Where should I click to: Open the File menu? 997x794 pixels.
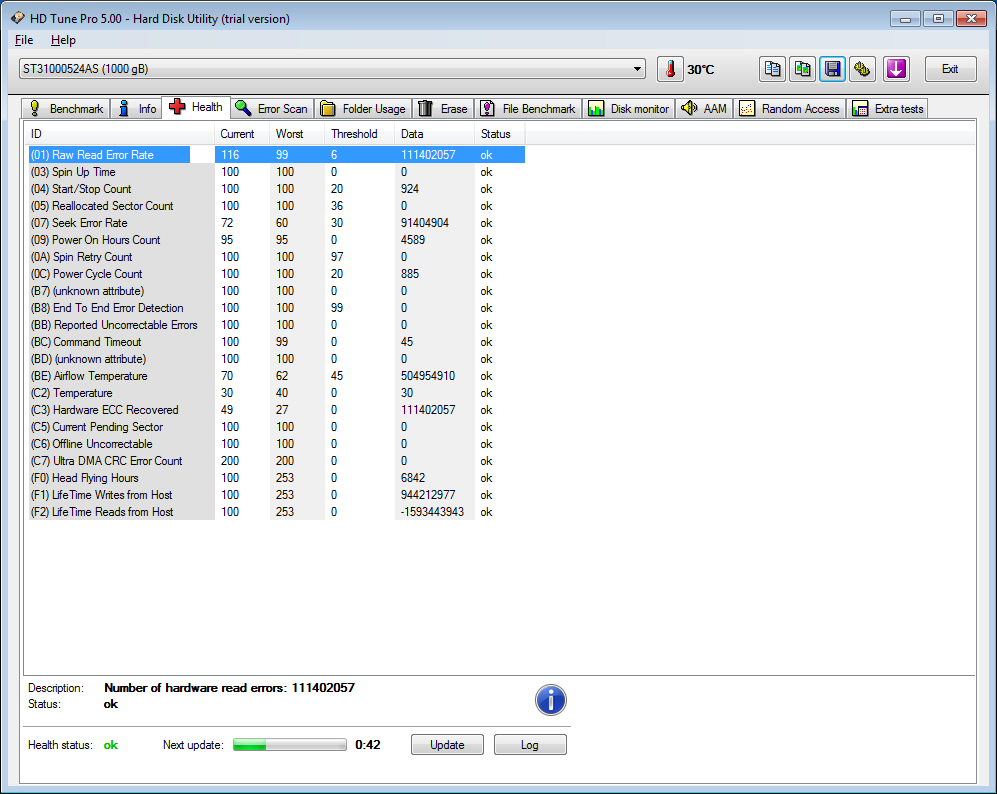pos(24,40)
